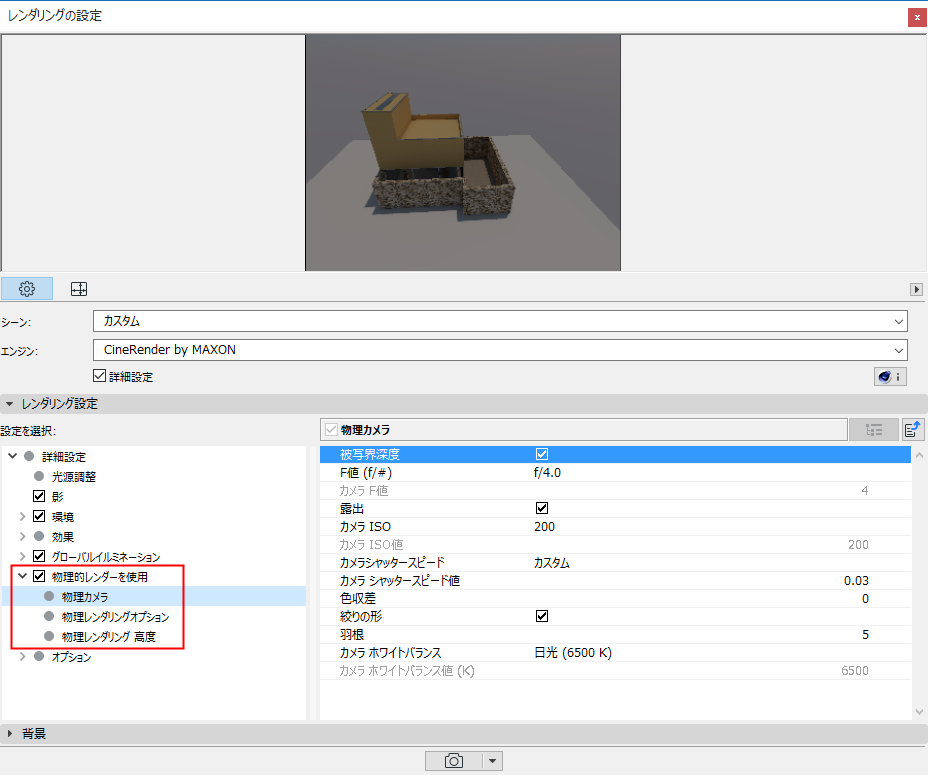Toggle the 影 checkbox in tree

point(39,496)
